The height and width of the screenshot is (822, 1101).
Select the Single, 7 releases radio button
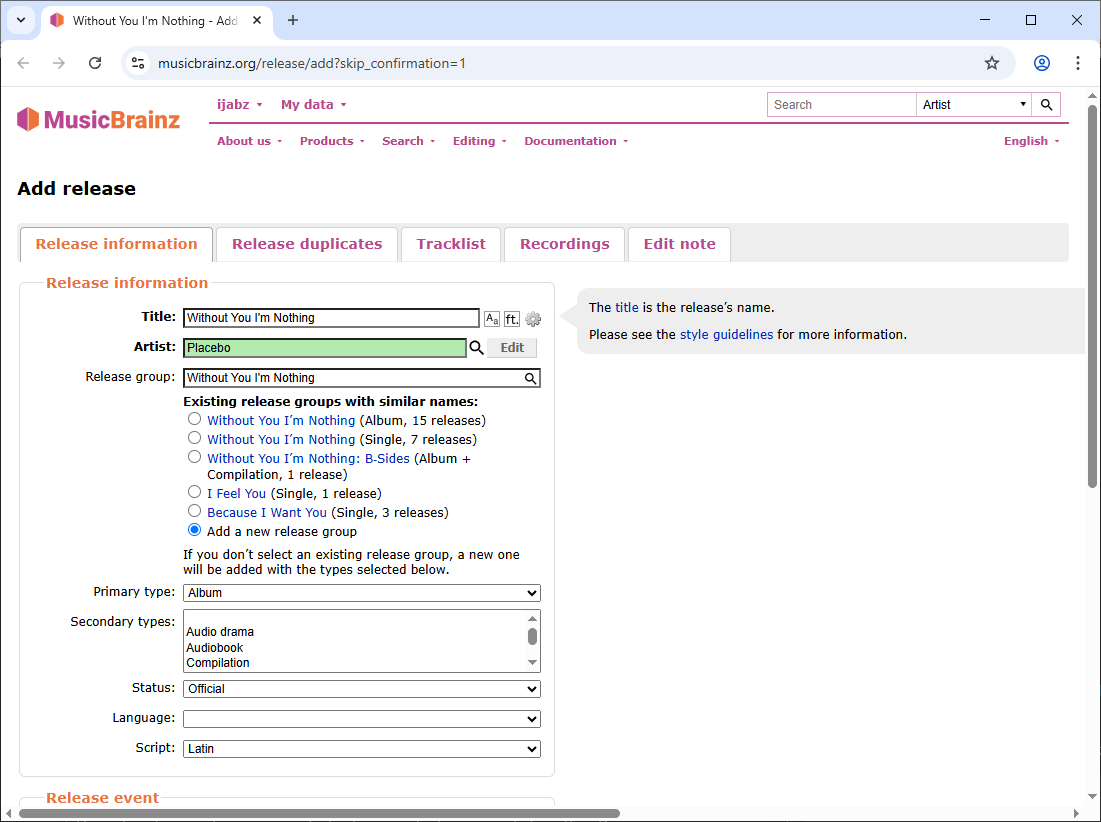195,438
